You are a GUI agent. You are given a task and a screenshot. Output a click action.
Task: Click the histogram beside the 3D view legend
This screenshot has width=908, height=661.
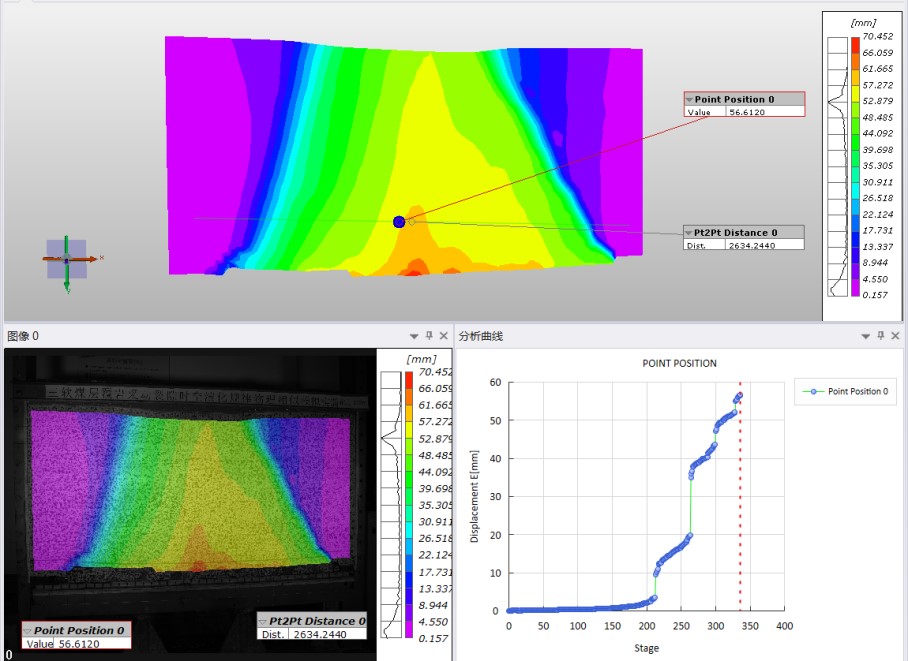(838, 165)
